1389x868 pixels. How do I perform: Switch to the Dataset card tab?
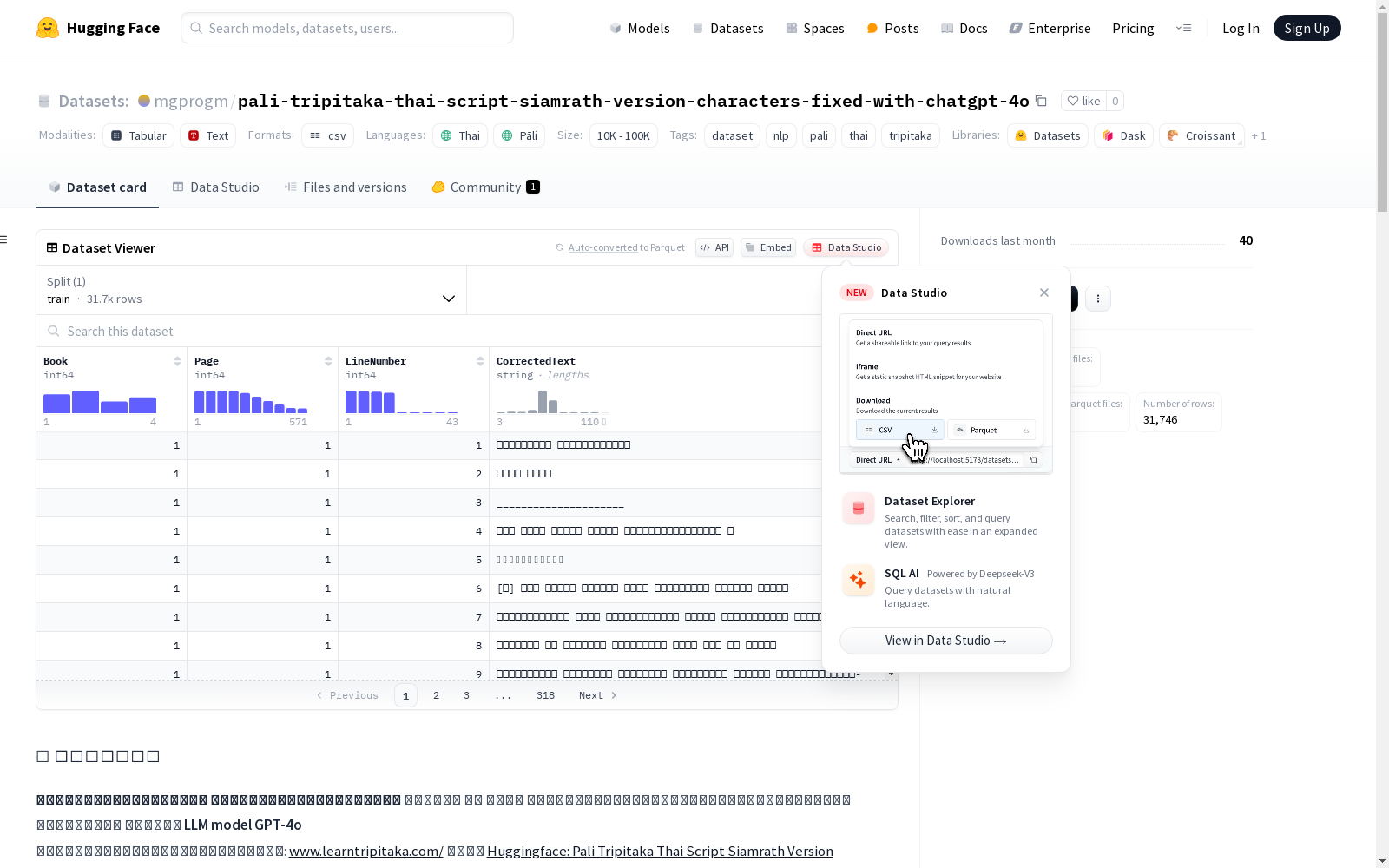pyautogui.click(x=97, y=187)
